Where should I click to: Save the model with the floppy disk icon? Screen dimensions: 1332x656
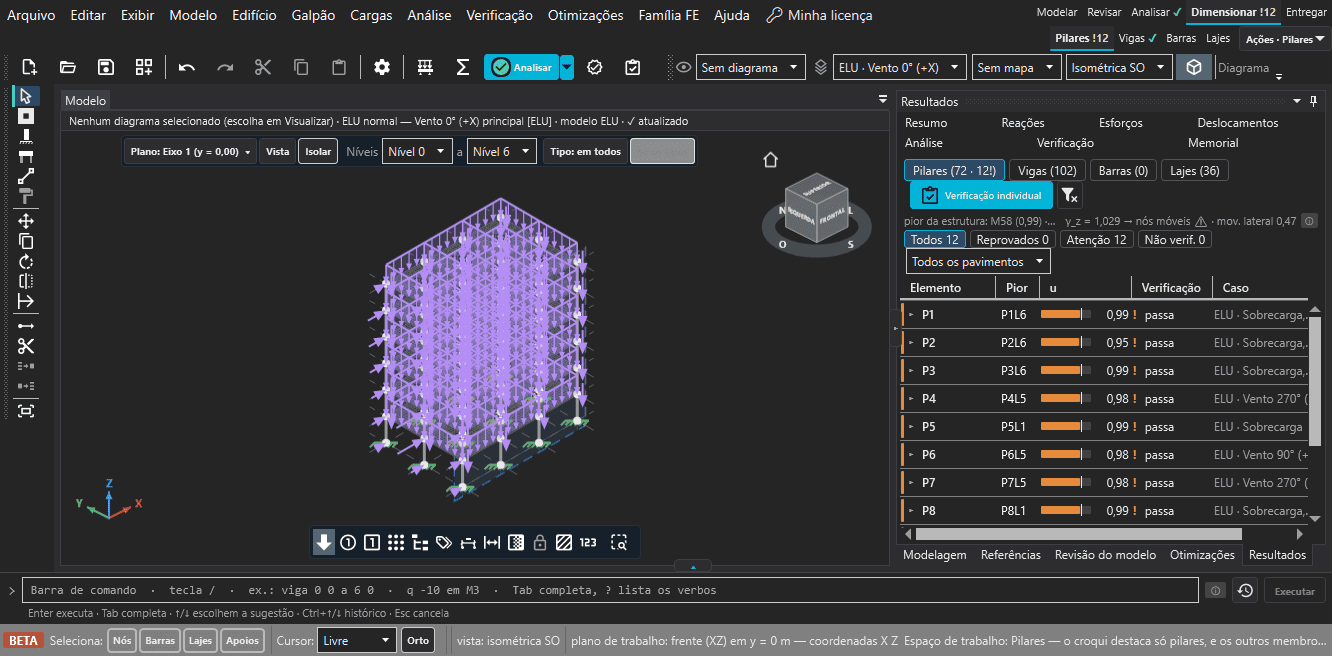click(x=106, y=67)
